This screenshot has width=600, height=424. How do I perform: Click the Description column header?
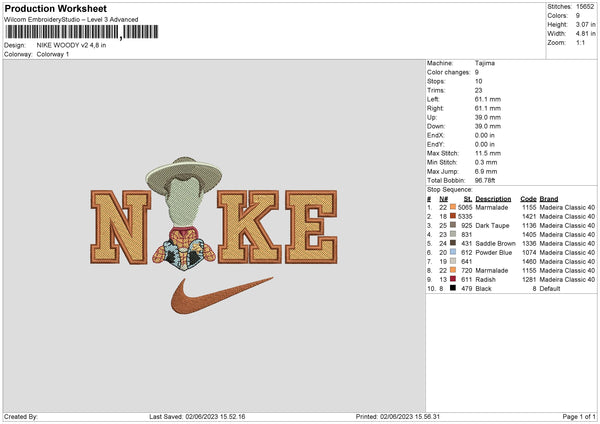pyautogui.click(x=493, y=199)
